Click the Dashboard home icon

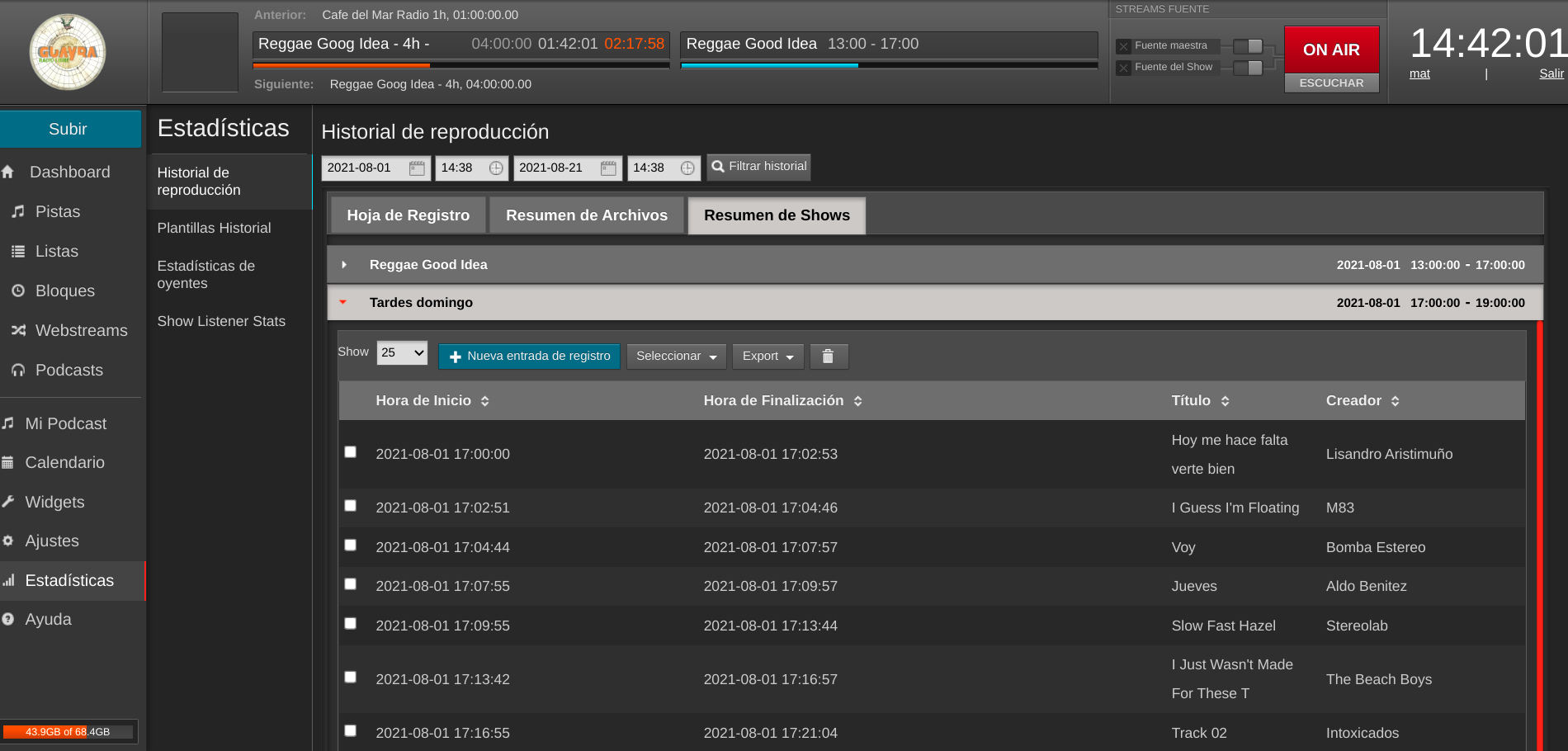coord(8,172)
